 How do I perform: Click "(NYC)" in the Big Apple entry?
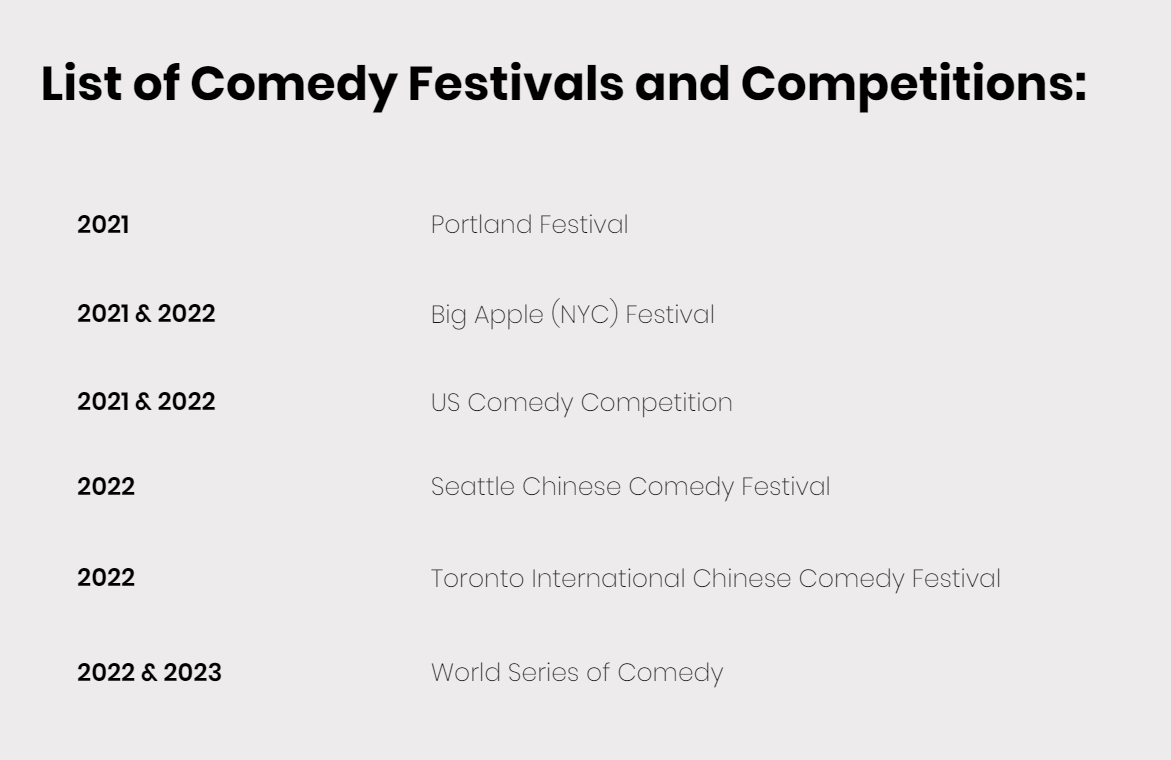pyautogui.click(x=597, y=315)
